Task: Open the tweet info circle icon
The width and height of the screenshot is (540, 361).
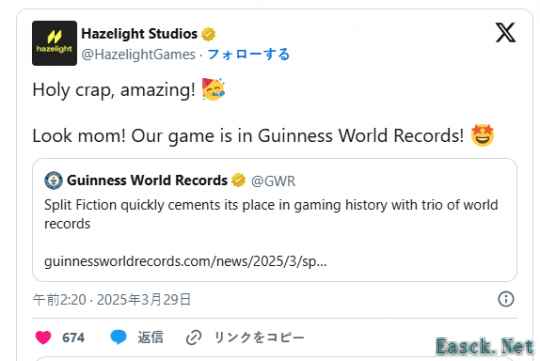Action: click(506, 299)
